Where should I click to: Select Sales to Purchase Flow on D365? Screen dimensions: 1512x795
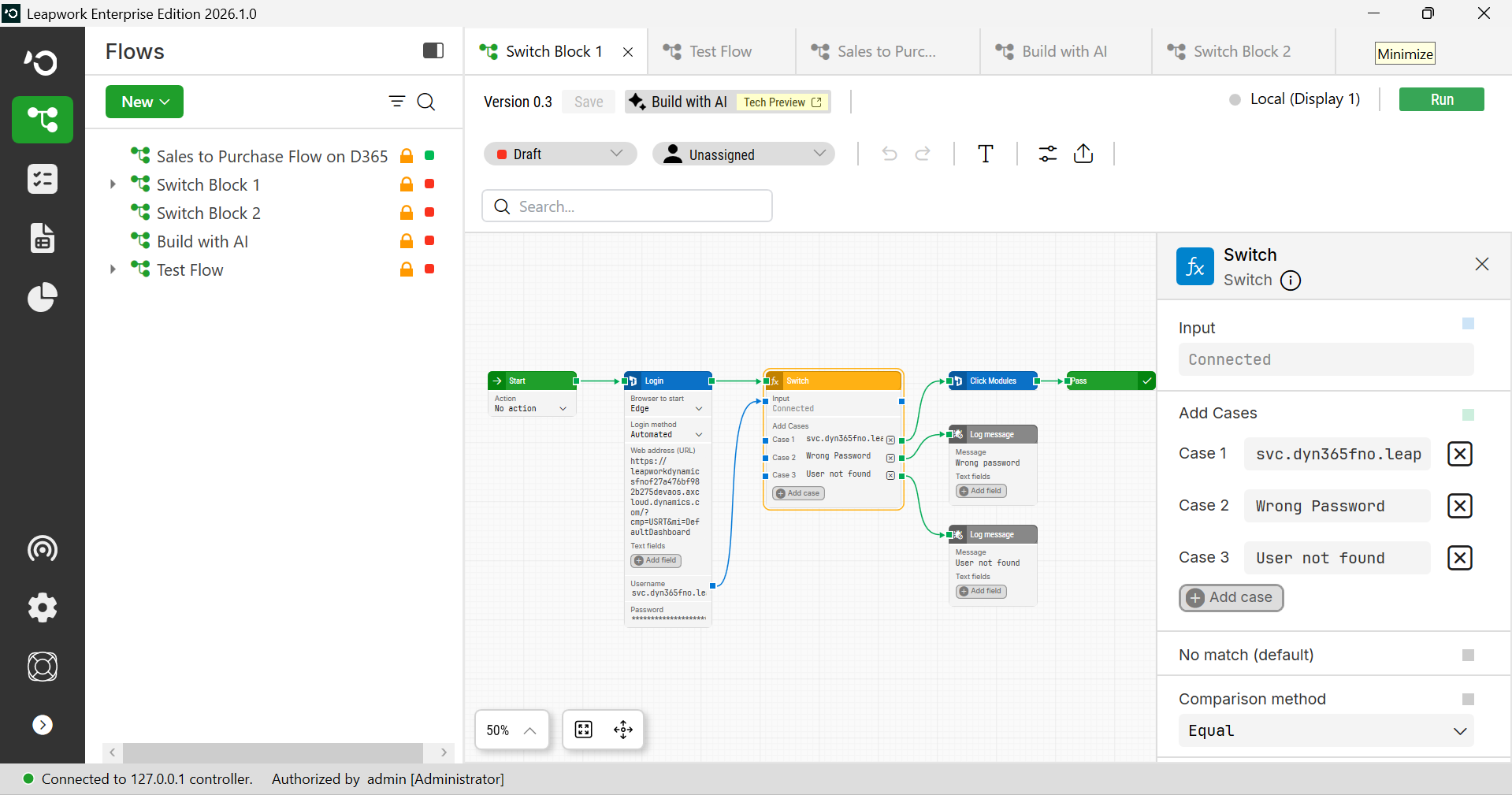pos(272,156)
